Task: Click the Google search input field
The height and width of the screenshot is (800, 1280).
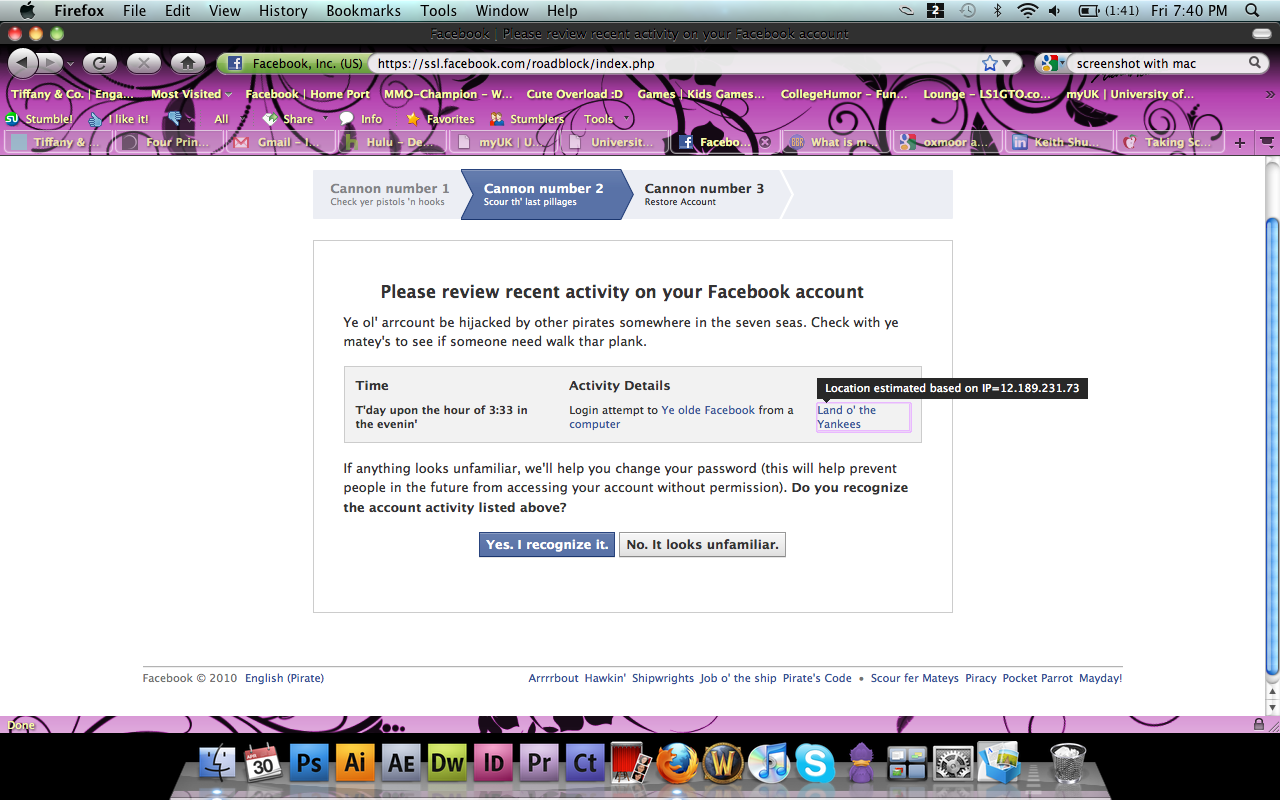Action: click(x=1155, y=63)
